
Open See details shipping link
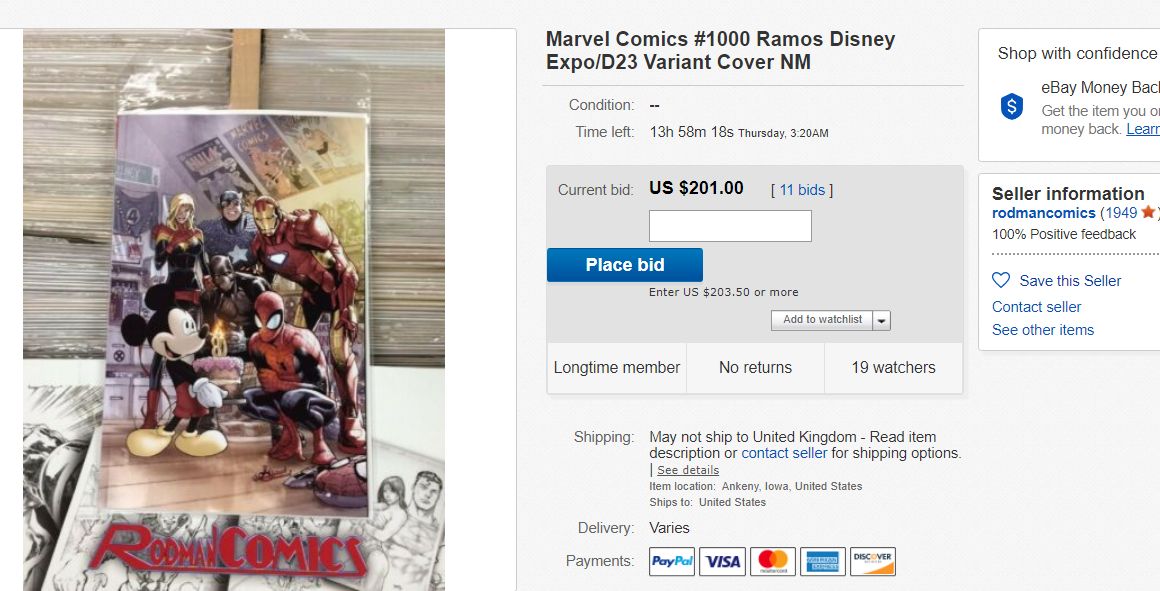688,470
